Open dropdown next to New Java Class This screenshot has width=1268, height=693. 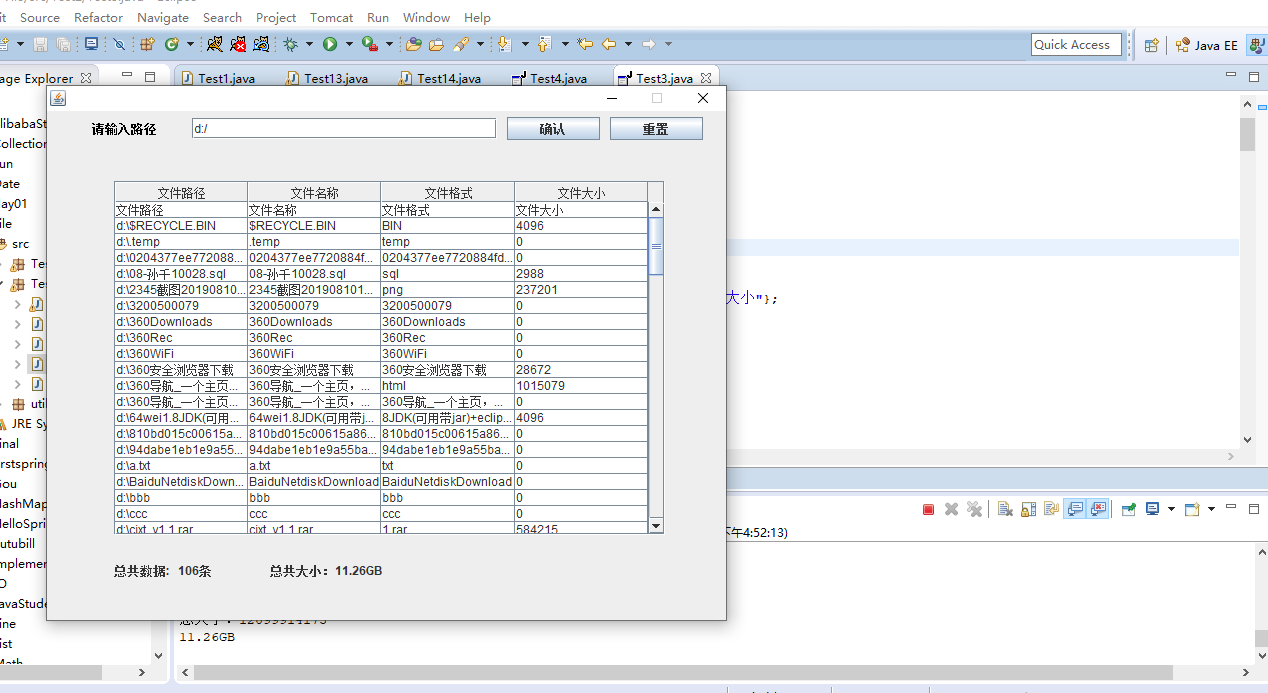[190, 44]
